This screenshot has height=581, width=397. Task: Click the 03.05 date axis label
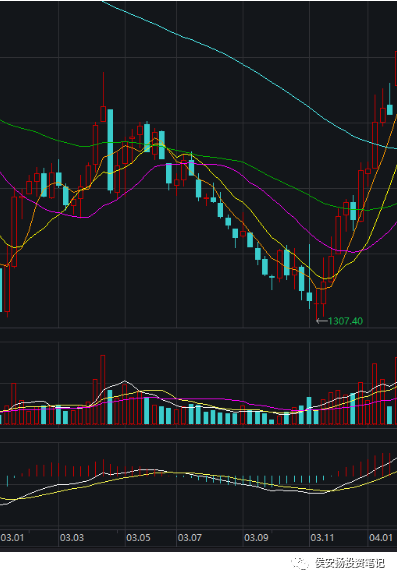[138, 537]
